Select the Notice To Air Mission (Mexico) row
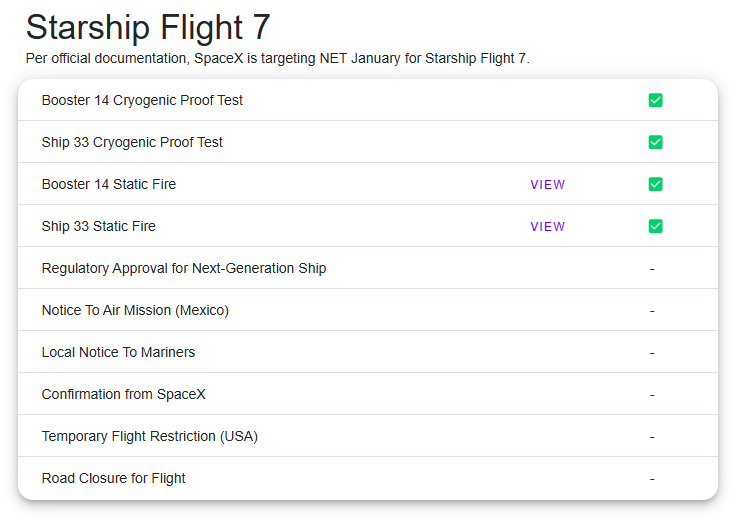Viewport: 735px width, 522px height. (135, 310)
